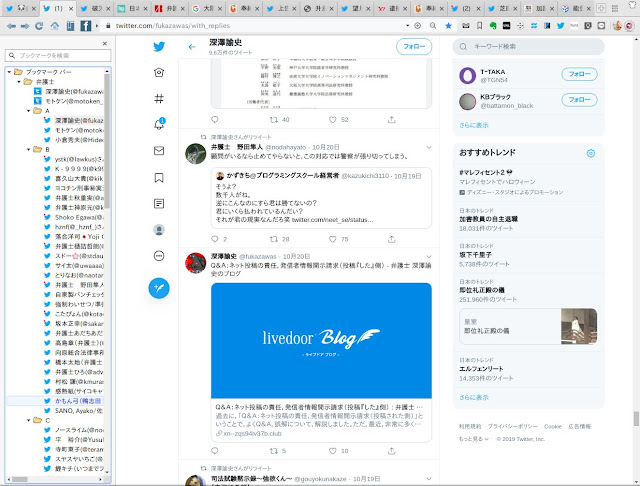Go back using the profile arrow
Image resolution: width=640 pixels, height=486 pixels.
click(192, 47)
